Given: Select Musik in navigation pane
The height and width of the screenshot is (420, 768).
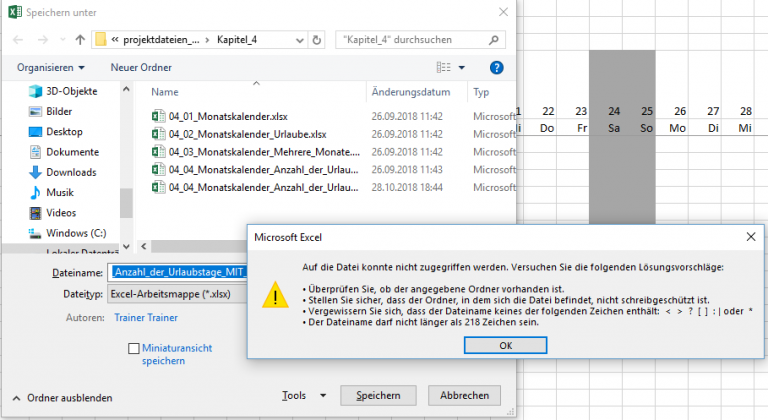Looking at the screenshot, I should click(51, 193).
